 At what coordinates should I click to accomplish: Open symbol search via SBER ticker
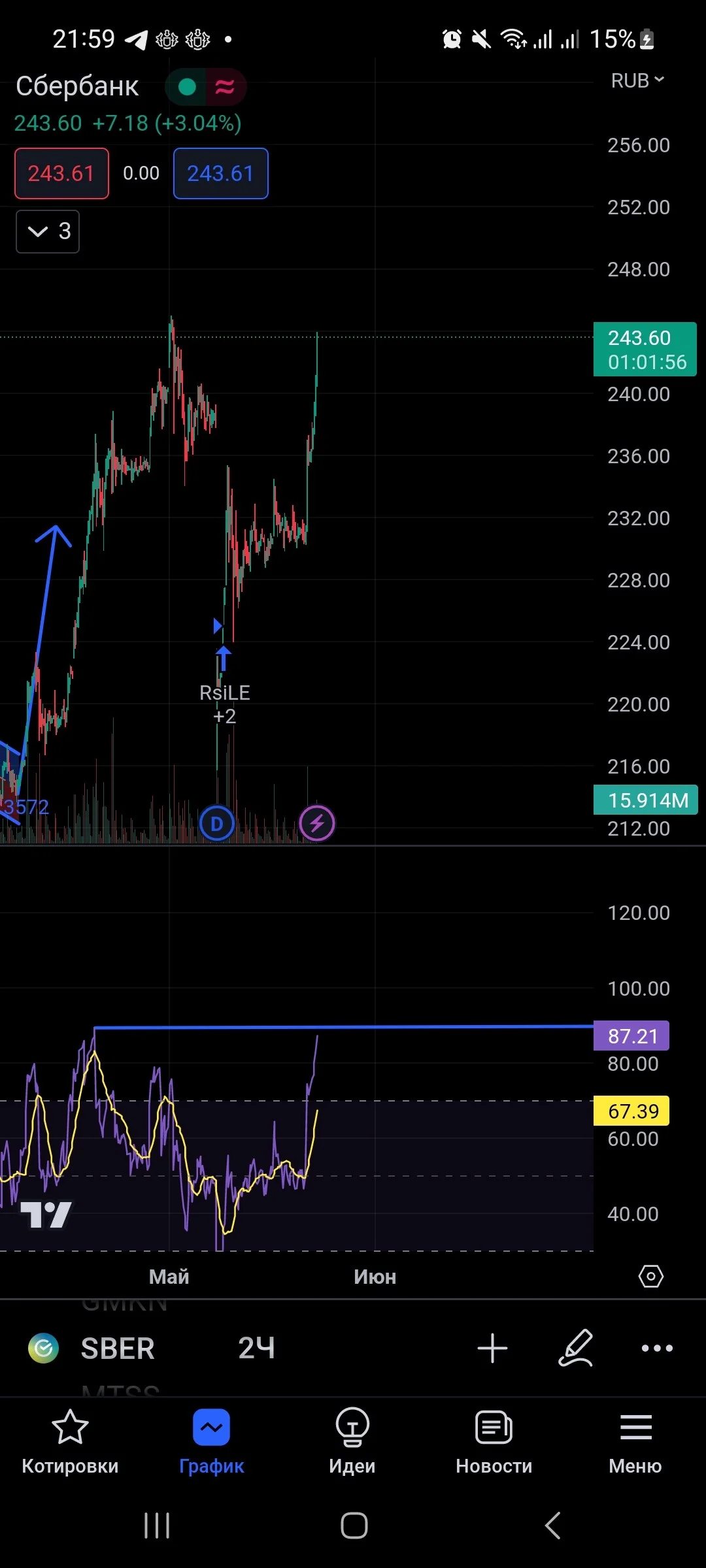tap(118, 1348)
